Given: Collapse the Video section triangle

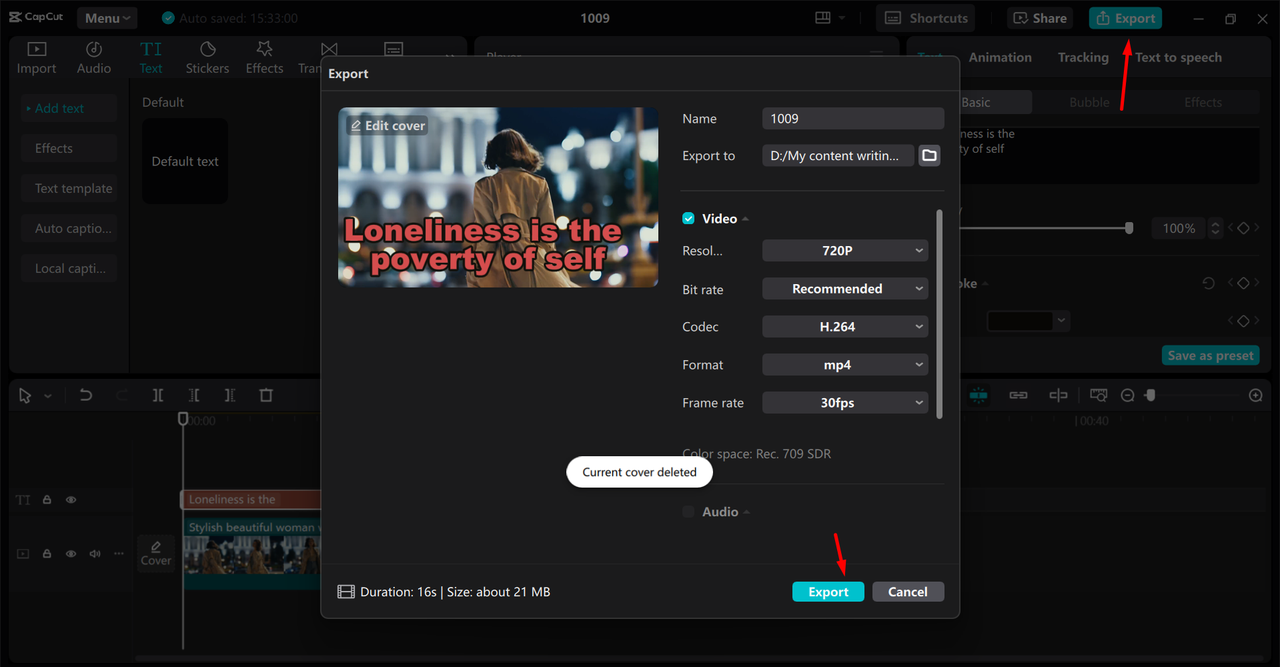Looking at the screenshot, I should click(x=746, y=219).
